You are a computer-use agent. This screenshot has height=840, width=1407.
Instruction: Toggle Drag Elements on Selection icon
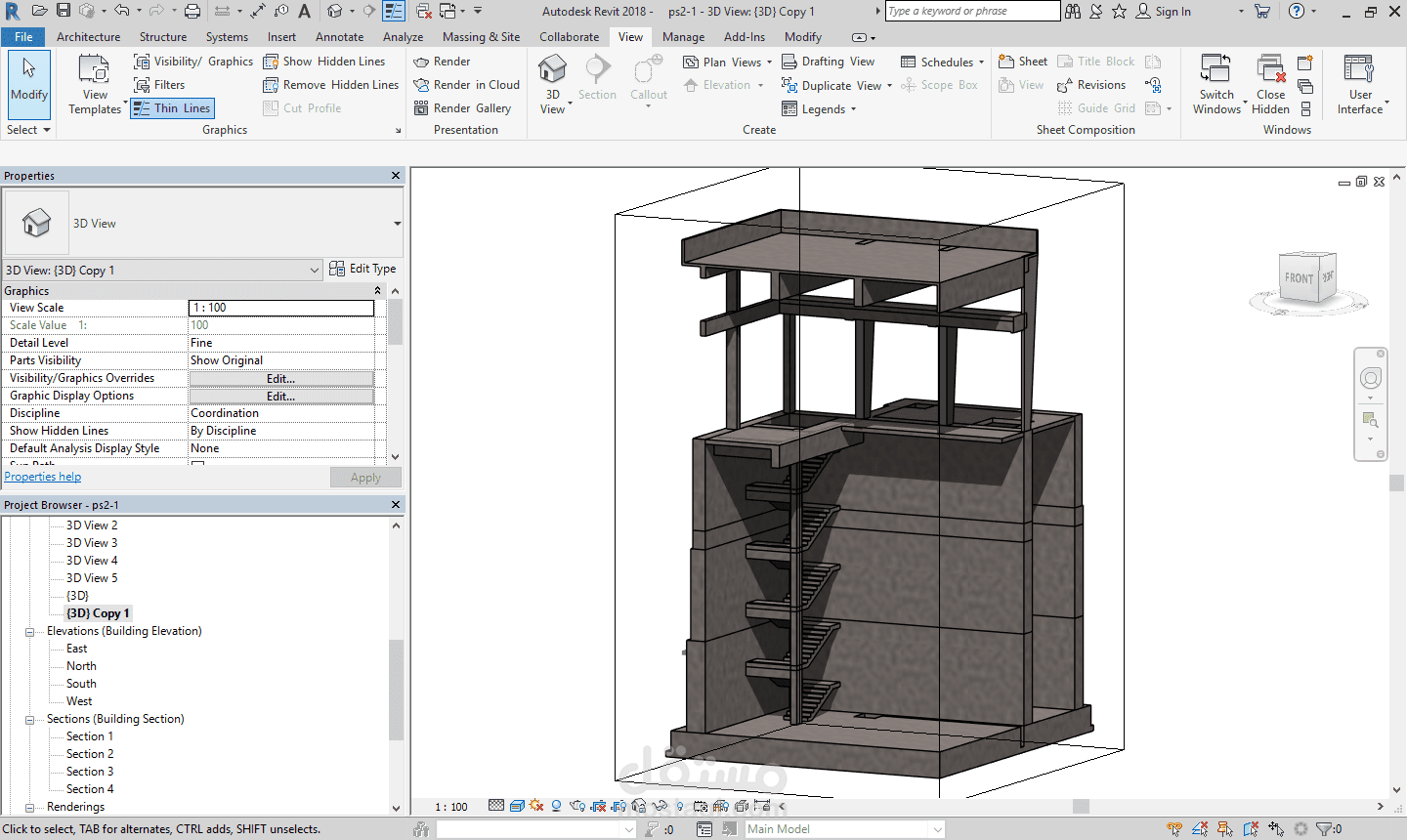(1276, 829)
